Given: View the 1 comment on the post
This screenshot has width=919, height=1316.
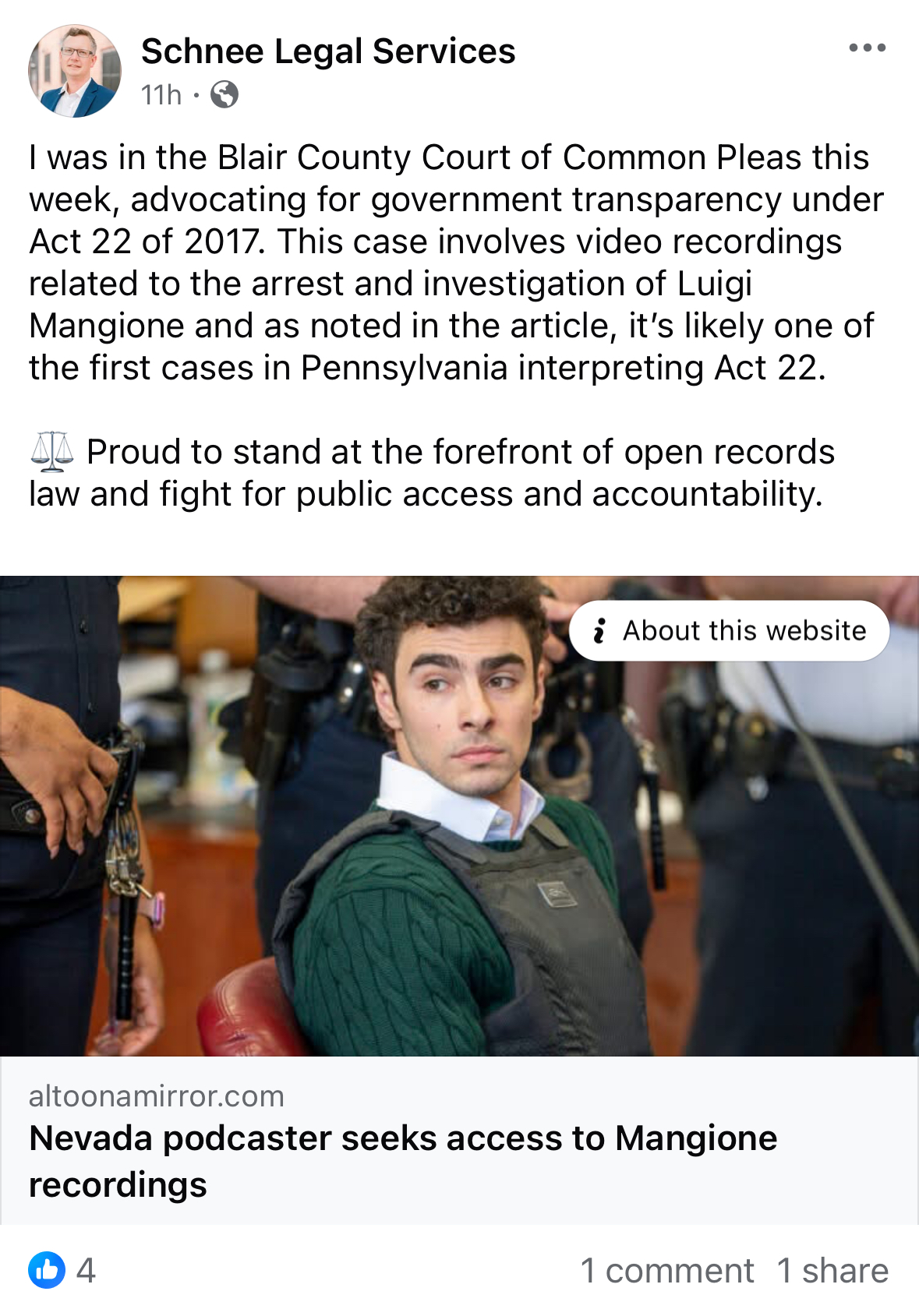Looking at the screenshot, I should (x=667, y=1271).
